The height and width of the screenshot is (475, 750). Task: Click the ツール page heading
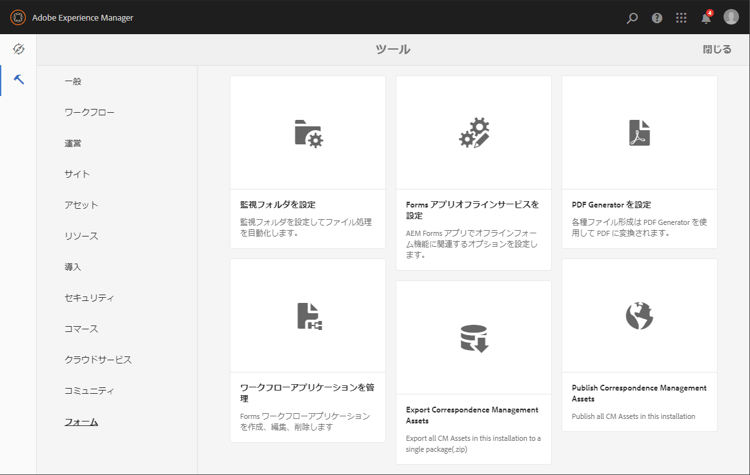pos(393,49)
